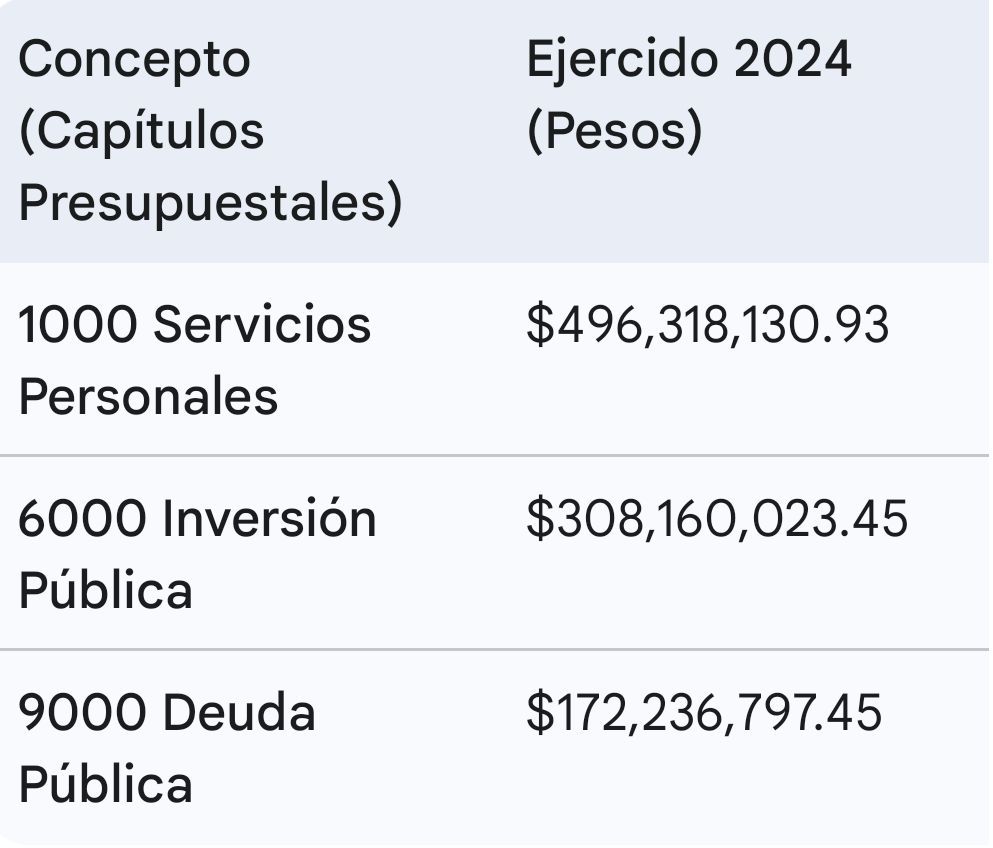This screenshot has height=848, width=993.
Task: Click the word "Inversión"
Action: coord(269,519)
